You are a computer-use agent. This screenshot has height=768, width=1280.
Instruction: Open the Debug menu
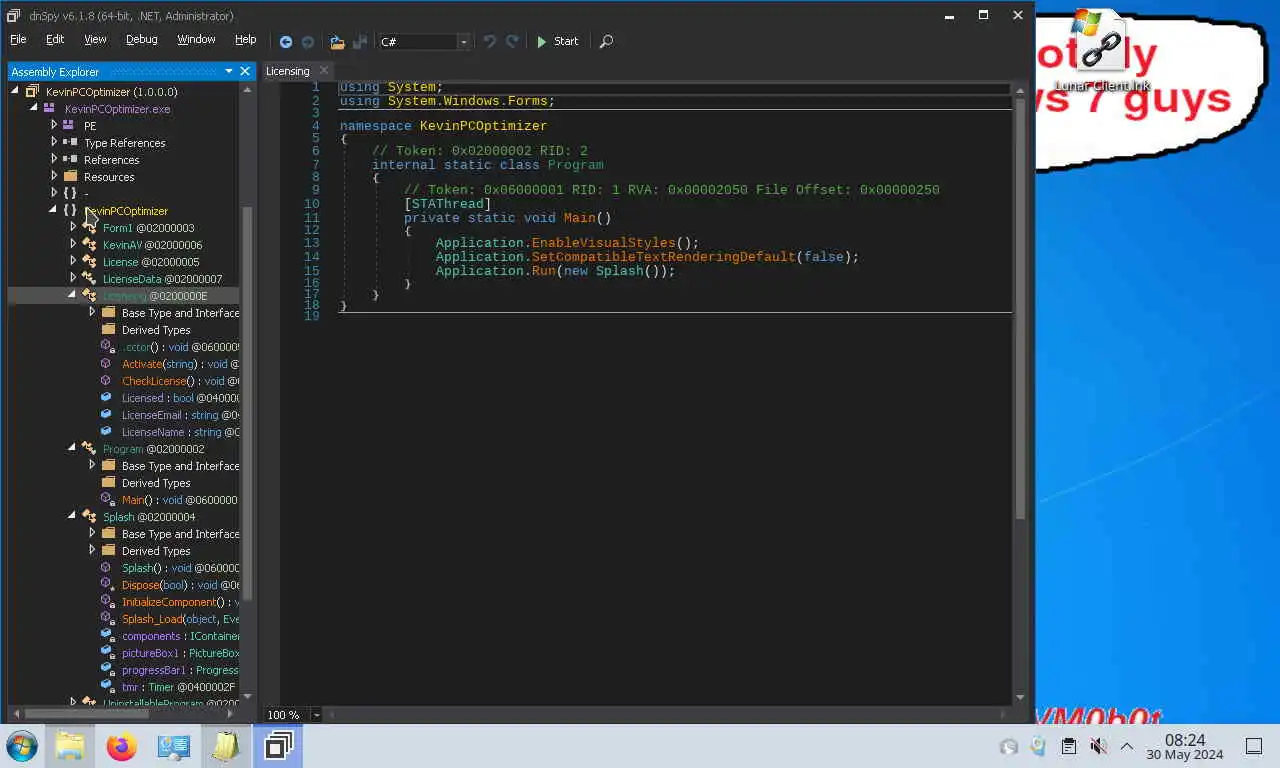(x=141, y=39)
